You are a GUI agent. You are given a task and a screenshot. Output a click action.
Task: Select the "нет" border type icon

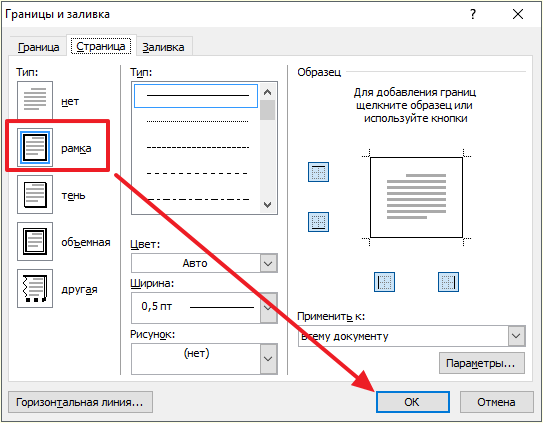click(35, 100)
